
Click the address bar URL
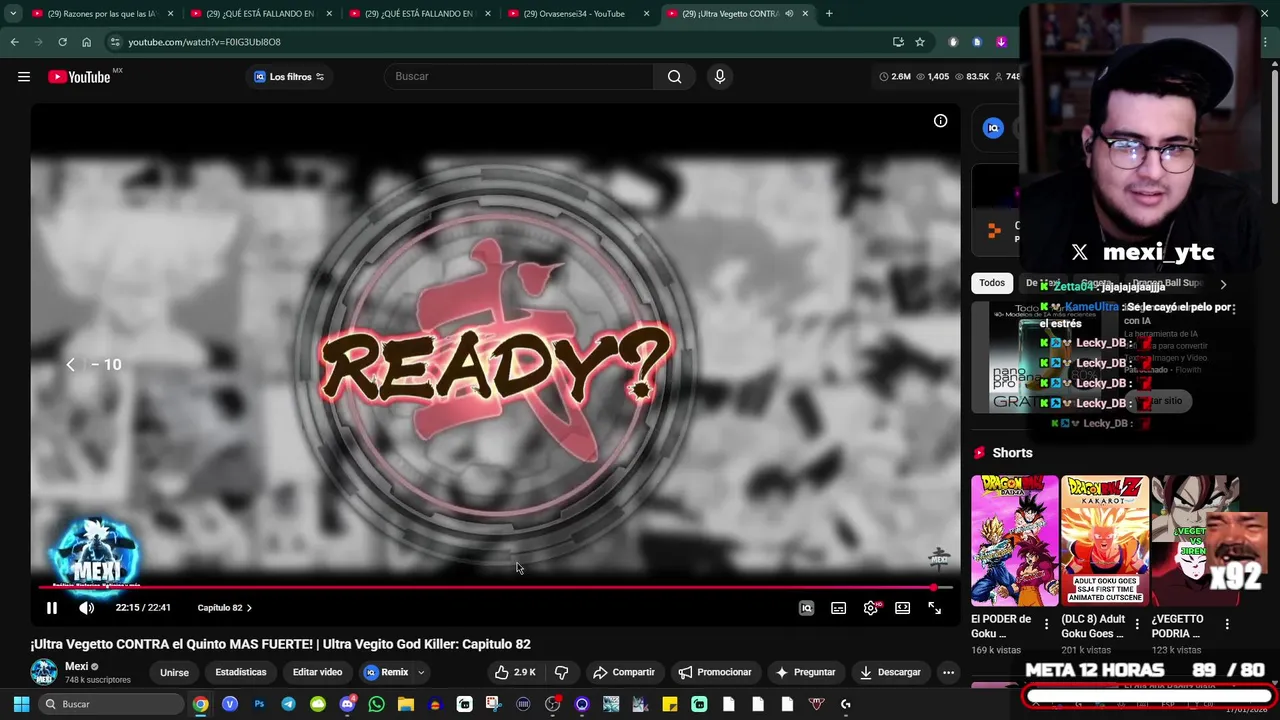204,42
